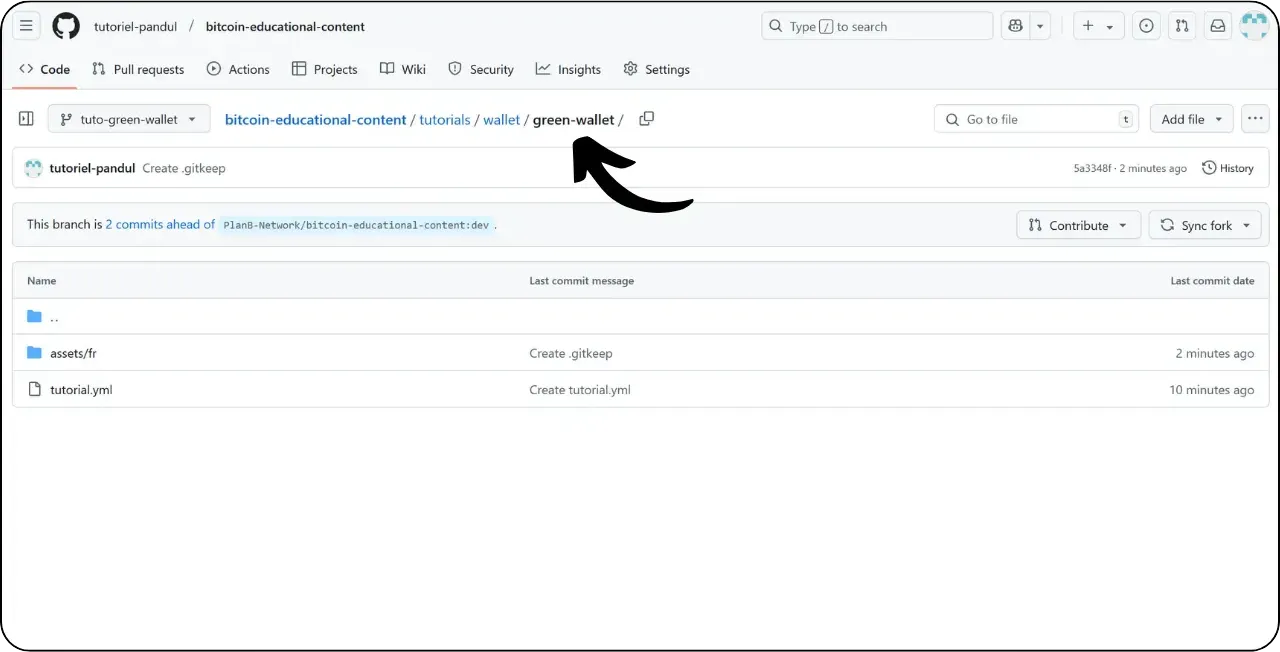Expand the Add file dropdown
The image size is (1280, 652).
click(x=1191, y=118)
